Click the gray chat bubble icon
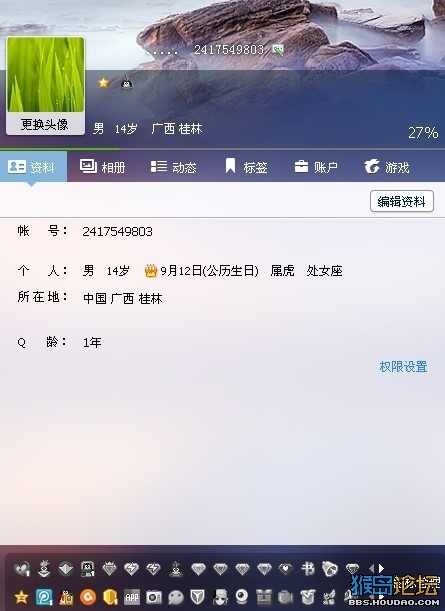This screenshot has height=611, width=445. pos(176,597)
